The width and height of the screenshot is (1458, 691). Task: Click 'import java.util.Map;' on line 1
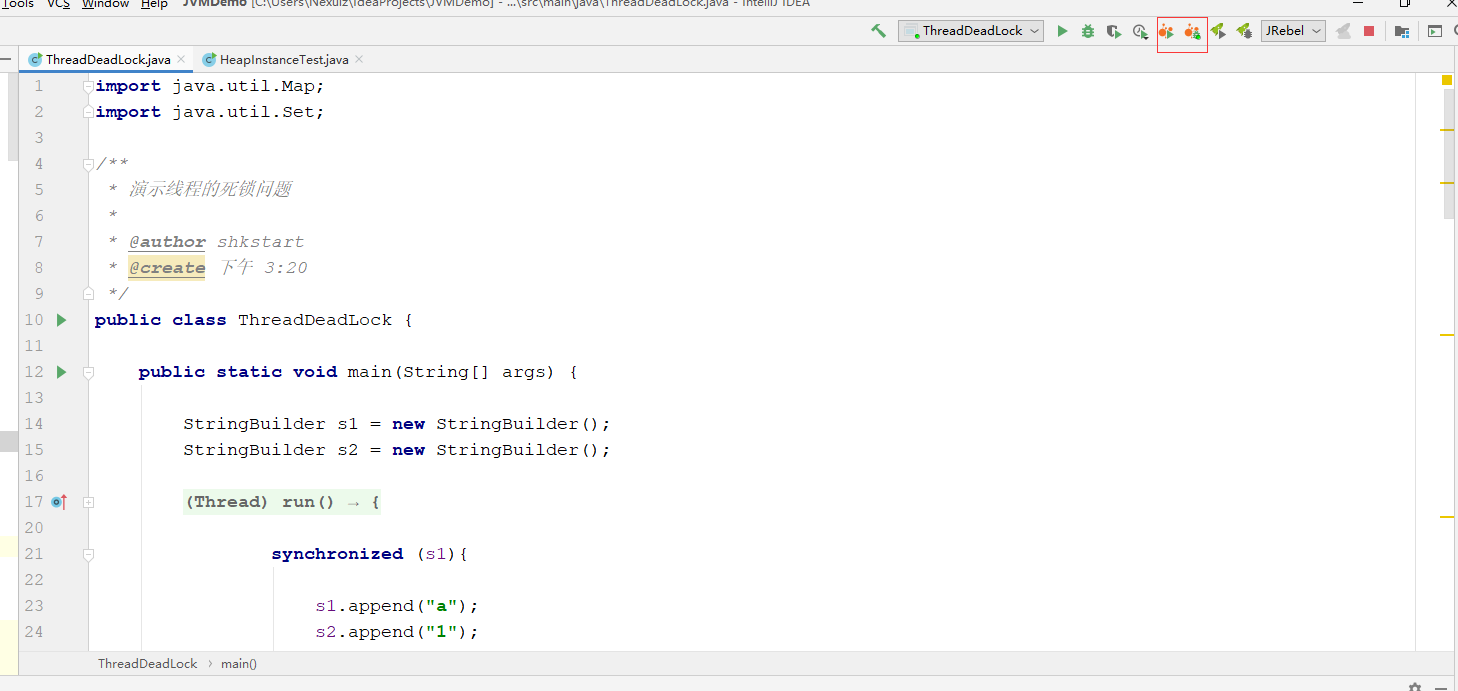(x=210, y=86)
